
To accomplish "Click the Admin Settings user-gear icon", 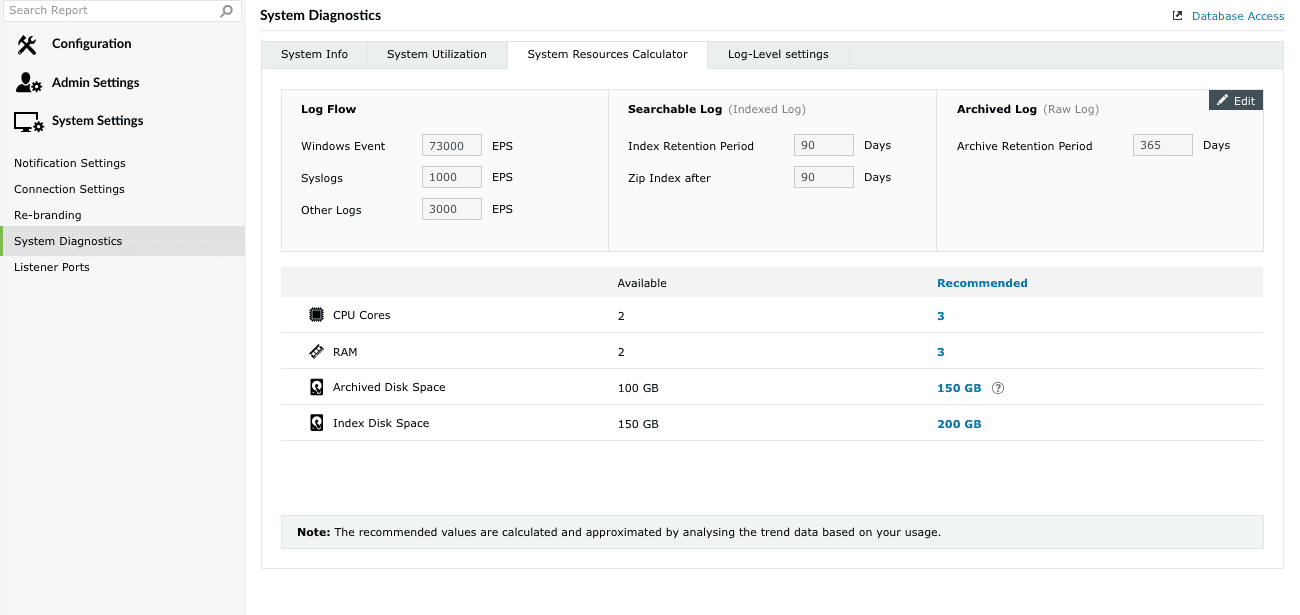I will pyautogui.click(x=28, y=83).
